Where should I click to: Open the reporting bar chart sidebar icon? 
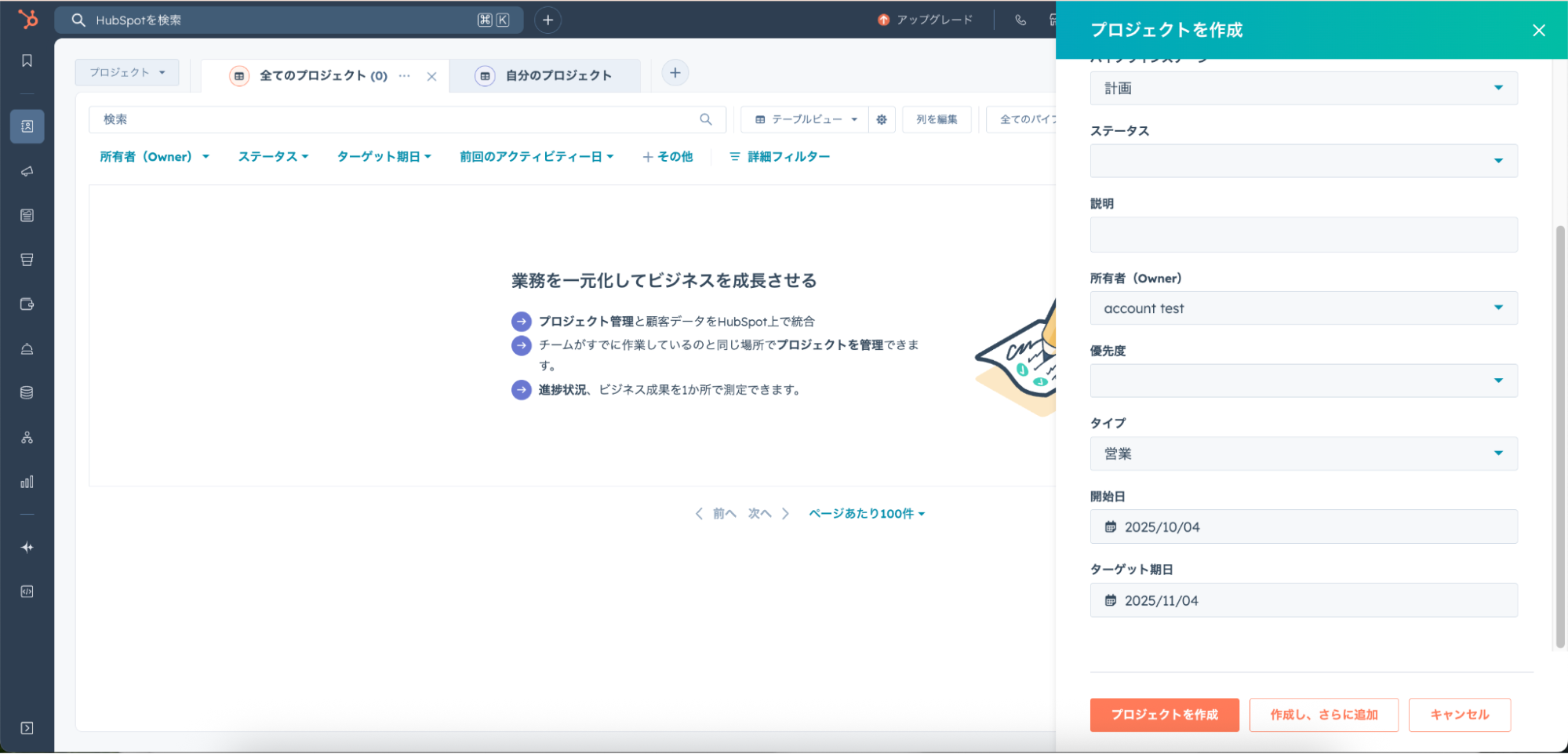pyautogui.click(x=27, y=482)
